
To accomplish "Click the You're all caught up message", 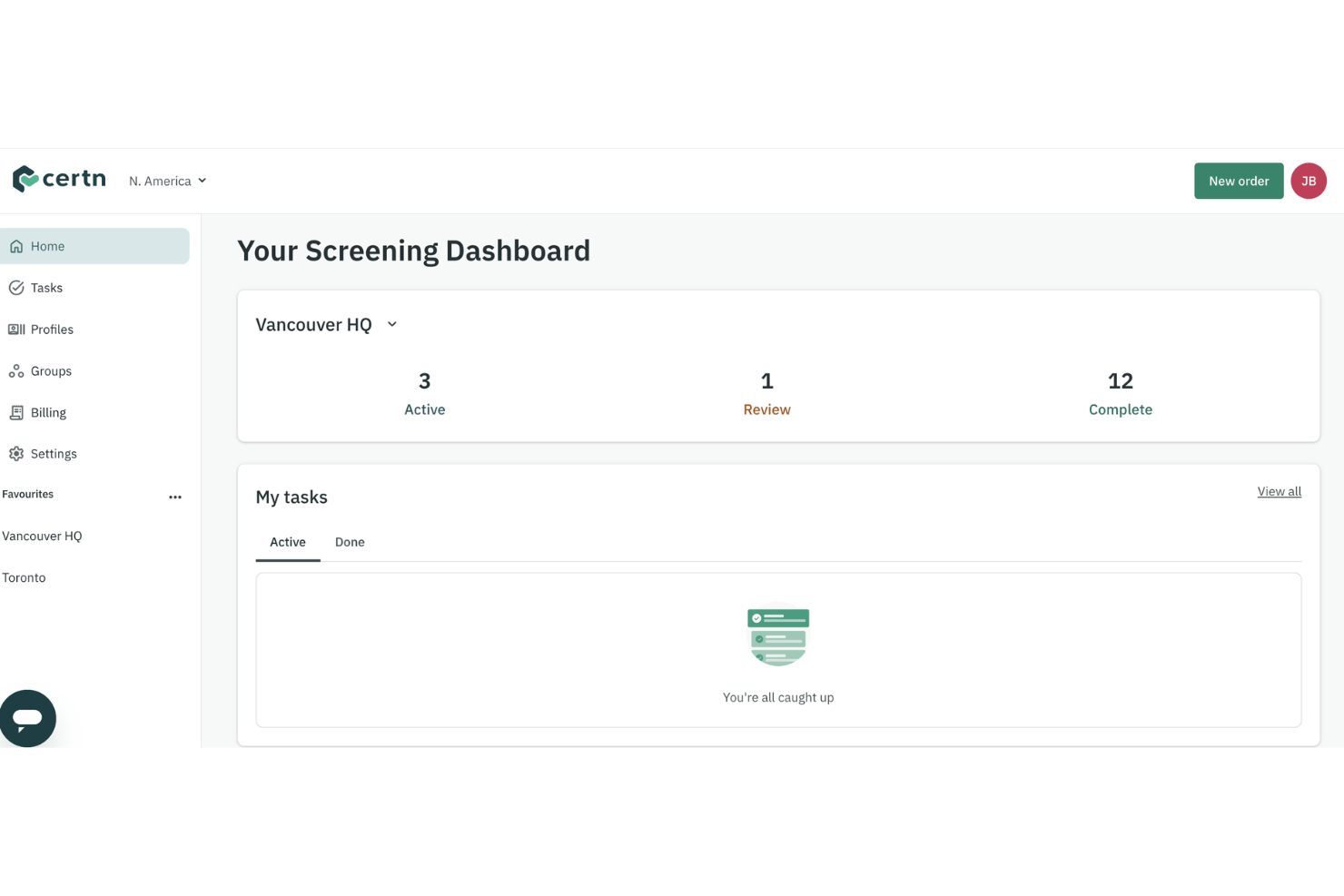I will (x=778, y=697).
